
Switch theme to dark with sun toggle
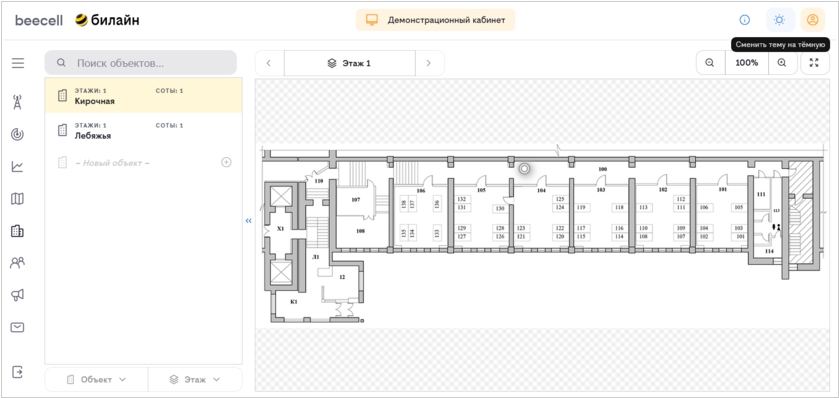click(x=780, y=20)
